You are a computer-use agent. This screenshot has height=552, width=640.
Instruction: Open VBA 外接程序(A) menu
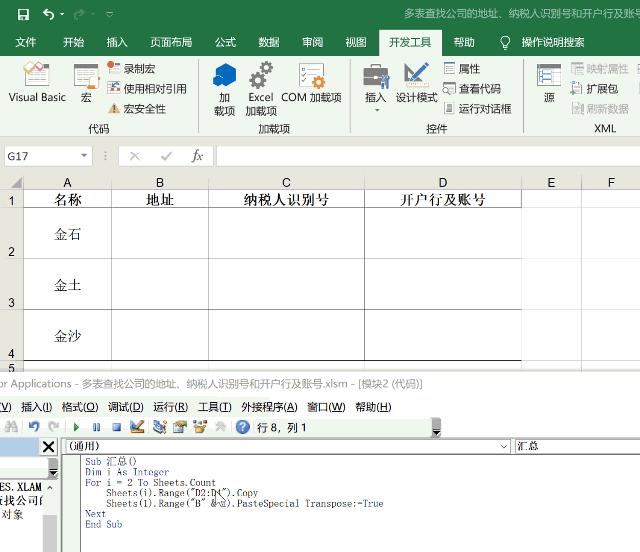269,407
